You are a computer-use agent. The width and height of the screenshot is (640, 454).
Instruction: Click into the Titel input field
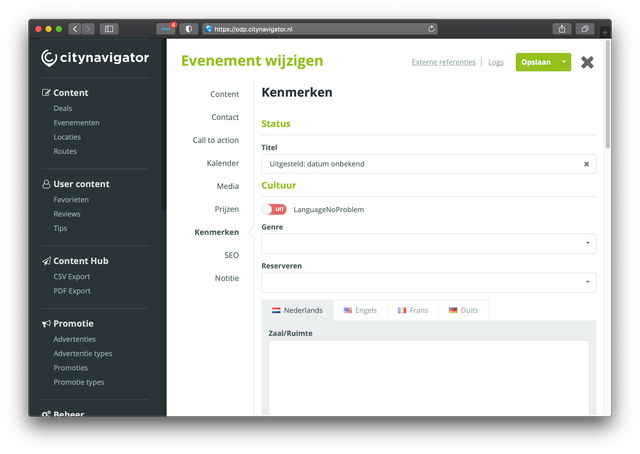(429, 164)
